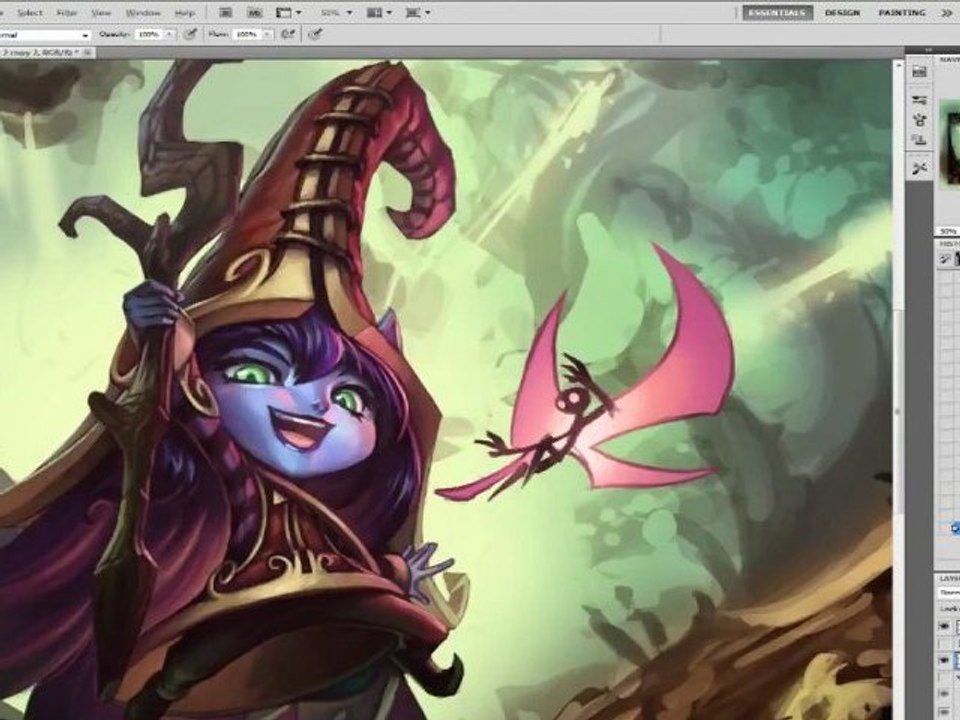Open the Clone Source panel icon
This screenshot has height=720, width=960.
pyautogui.click(x=919, y=140)
